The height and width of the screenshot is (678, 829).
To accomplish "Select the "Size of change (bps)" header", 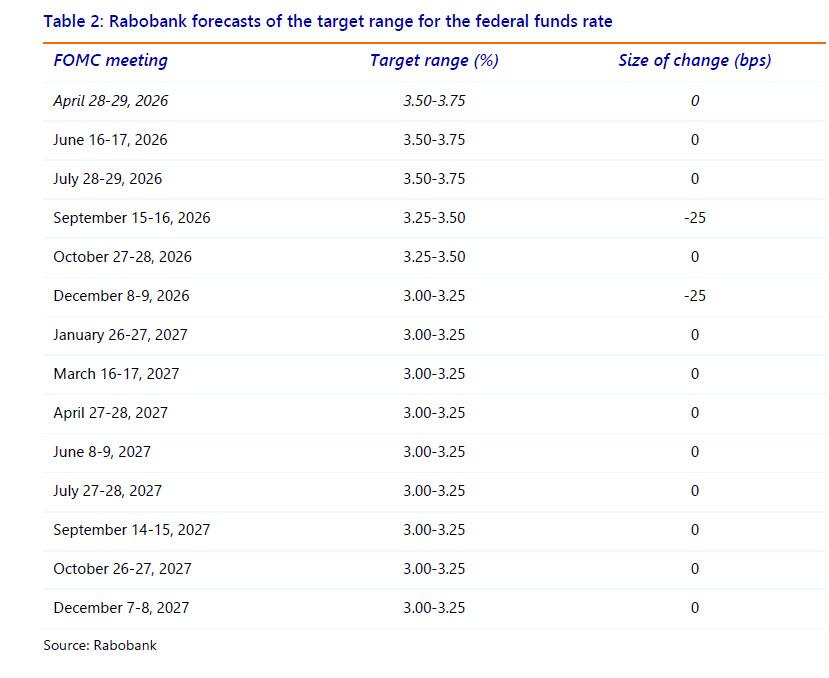I will 694,60.
